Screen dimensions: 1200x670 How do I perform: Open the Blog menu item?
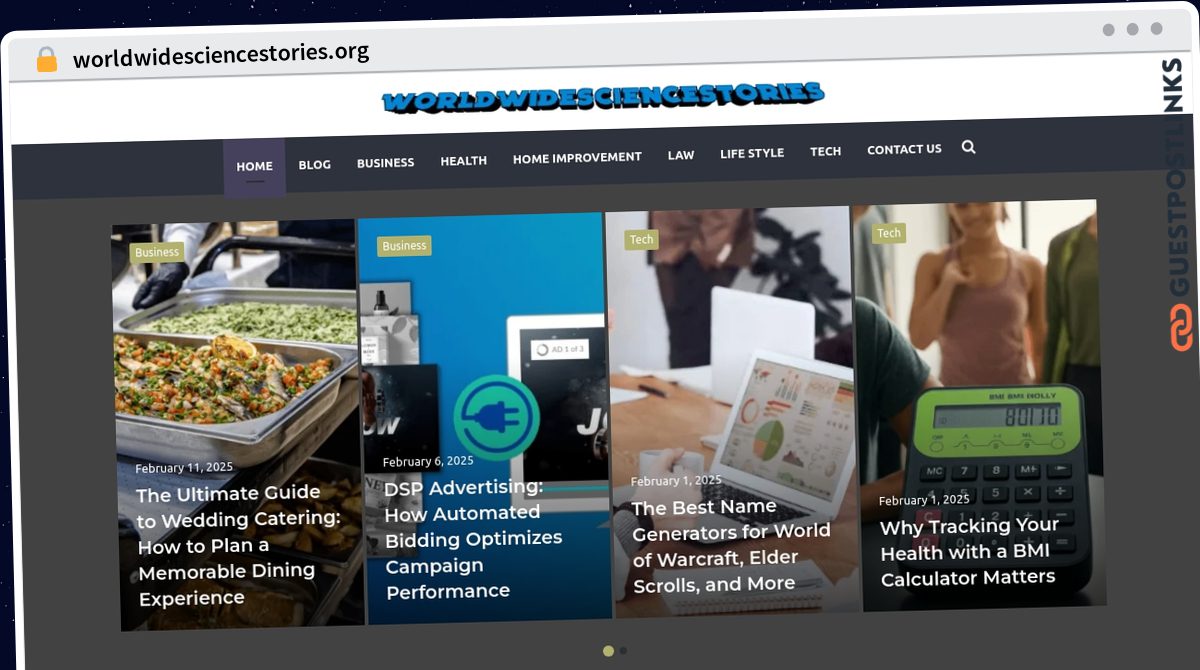point(314,165)
